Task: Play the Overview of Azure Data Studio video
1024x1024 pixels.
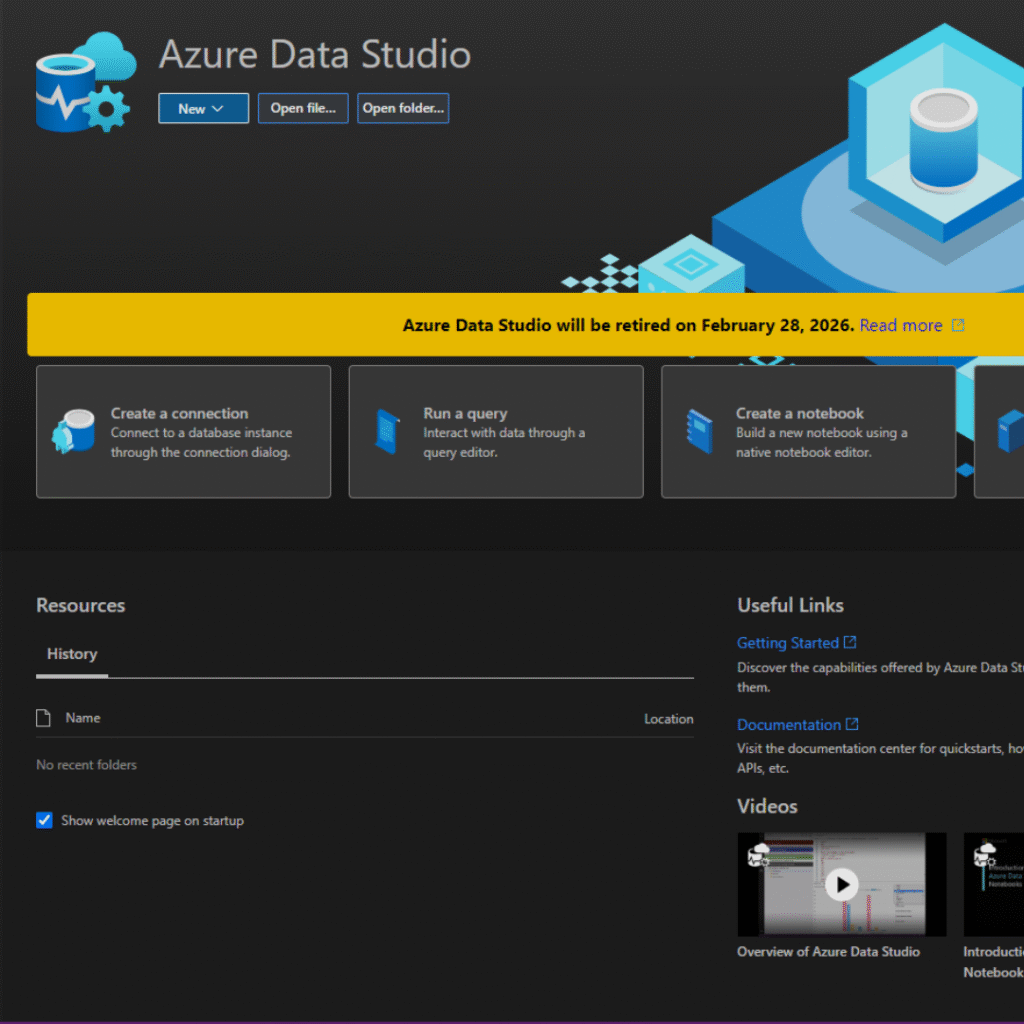Action: 842,884
